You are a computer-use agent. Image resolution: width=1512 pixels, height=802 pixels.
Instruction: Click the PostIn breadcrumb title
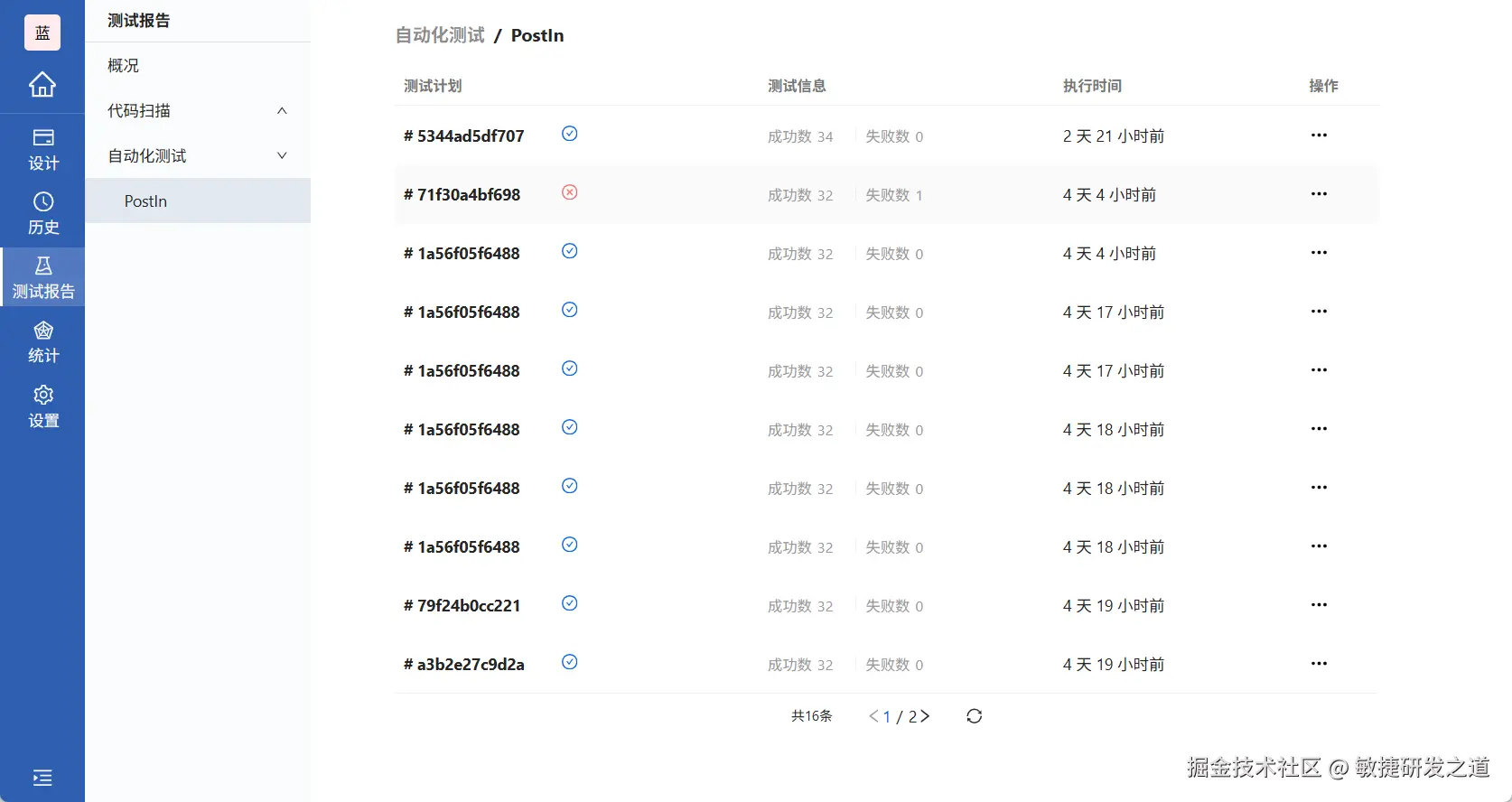click(x=537, y=35)
